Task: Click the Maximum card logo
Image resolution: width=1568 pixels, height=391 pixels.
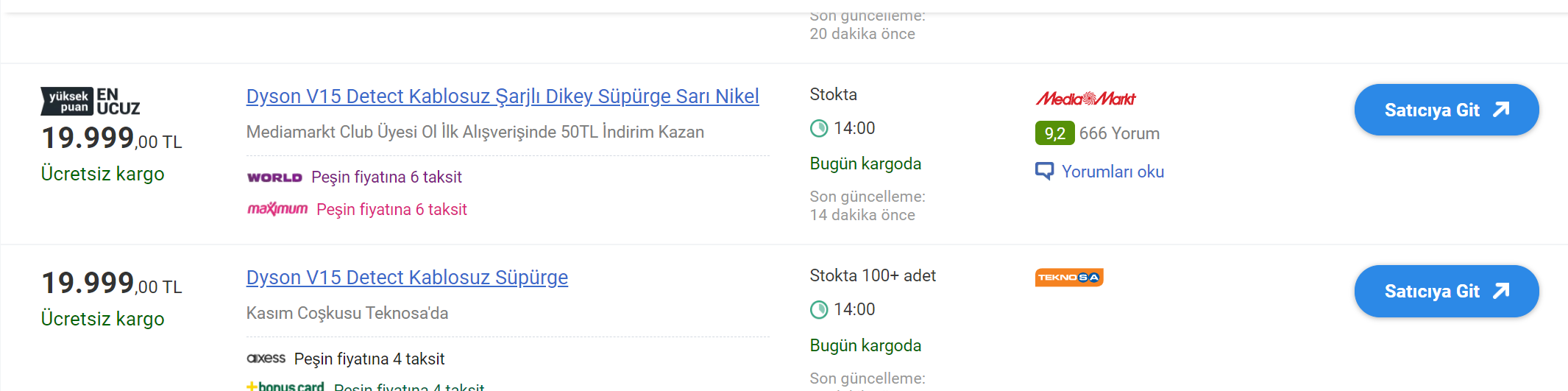Action: pyautogui.click(x=277, y=209)
